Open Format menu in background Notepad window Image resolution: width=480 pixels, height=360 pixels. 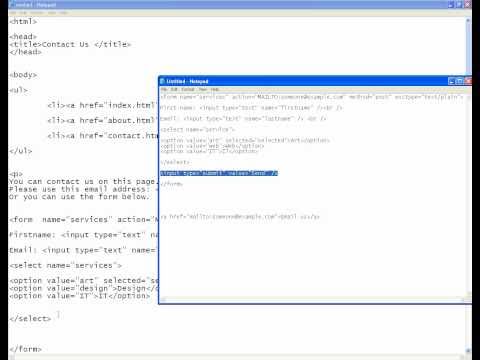[x=37, y=13]
